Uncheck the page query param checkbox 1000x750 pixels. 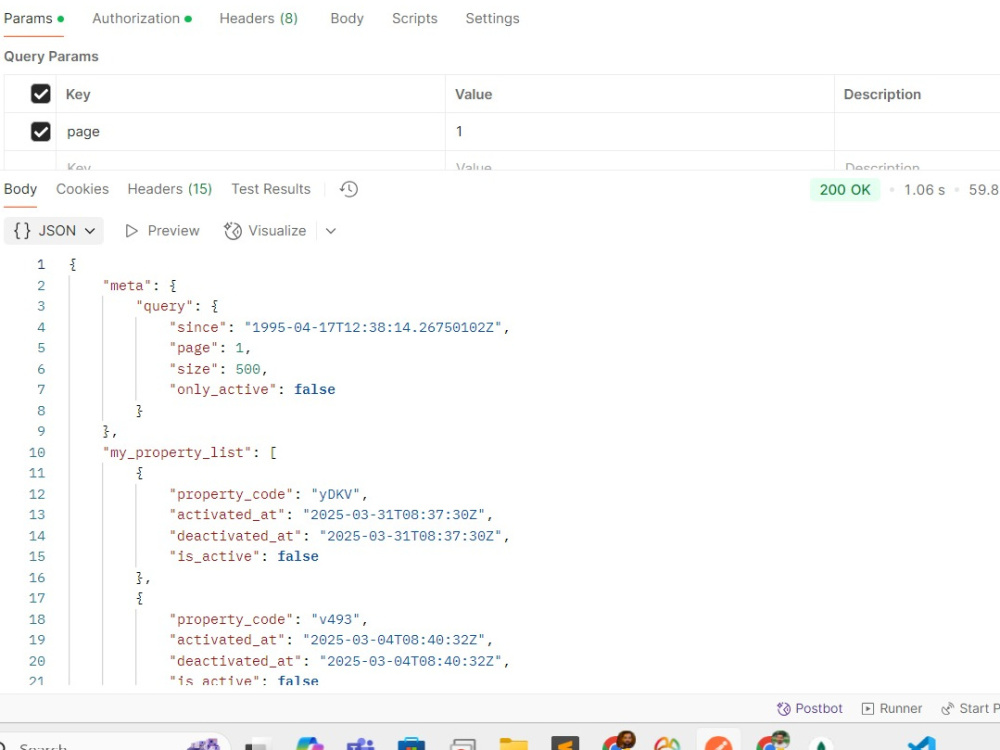pyautogui.click(x=41, y=131)
